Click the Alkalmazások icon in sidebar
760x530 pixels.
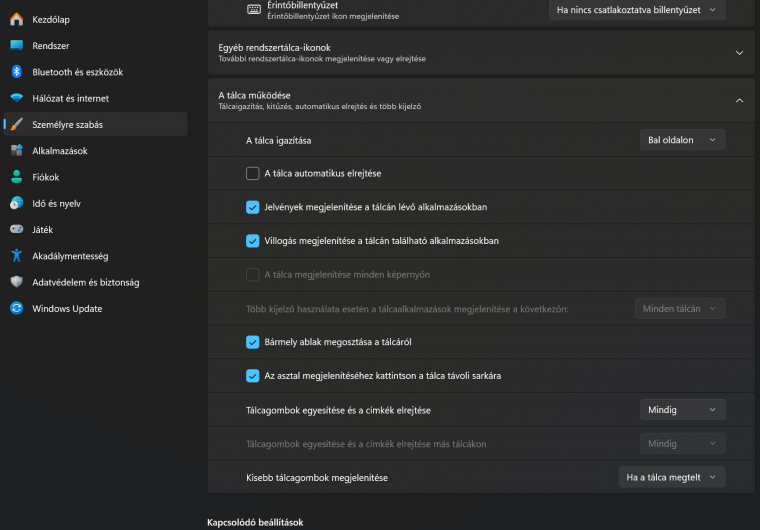click(16, 151)
